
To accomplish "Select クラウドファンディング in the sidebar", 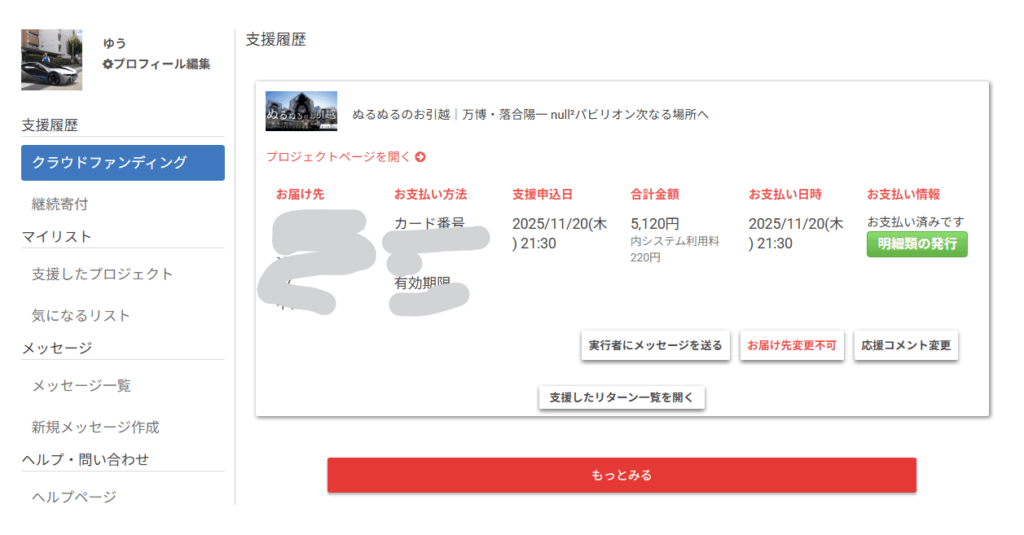I will (x=122, y=162).
